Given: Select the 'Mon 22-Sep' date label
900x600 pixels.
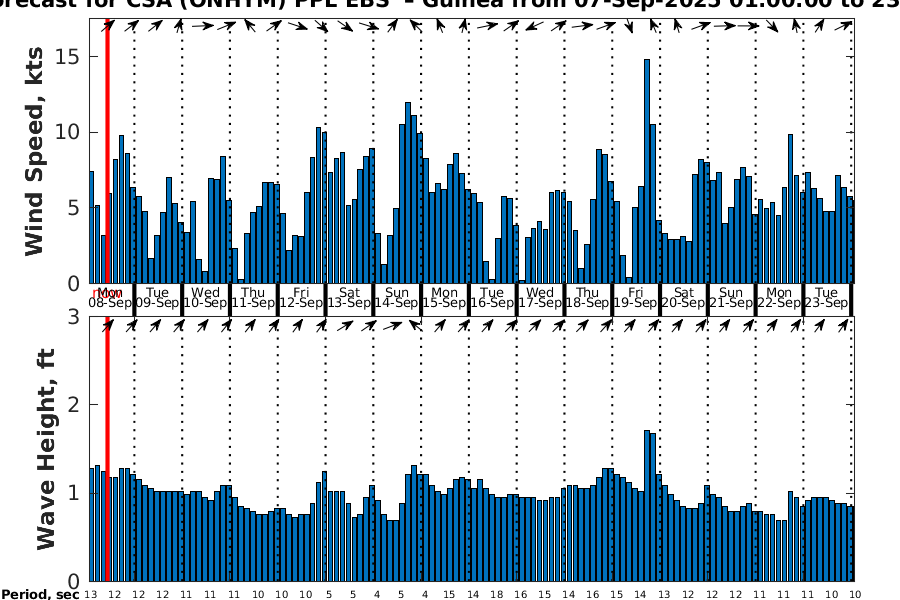Looking at the screenshot, I should click(779, 298).
